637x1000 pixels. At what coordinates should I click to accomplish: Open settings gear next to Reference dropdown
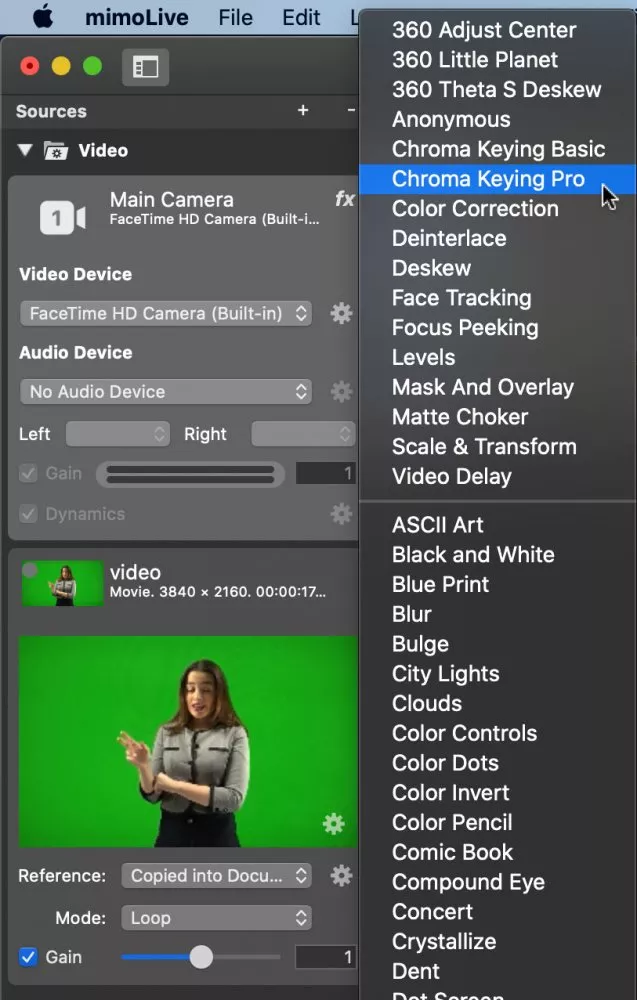341,876
